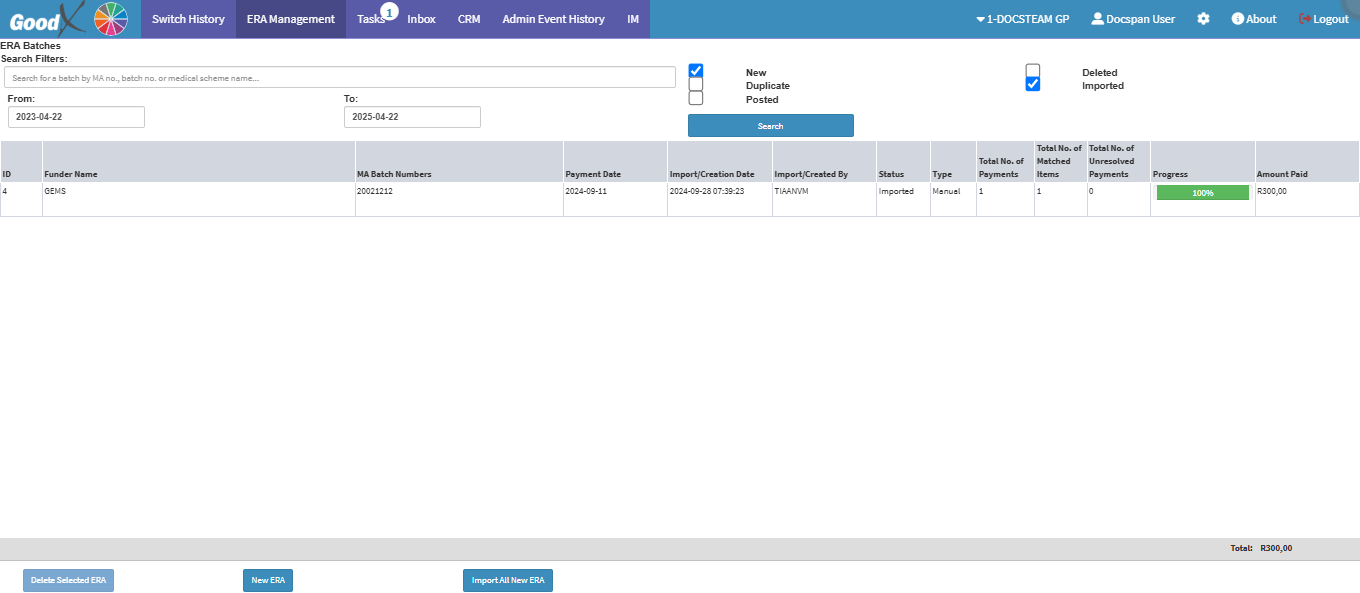Focus the batch search text field
1360x593 pixels.
coord(340,77)
